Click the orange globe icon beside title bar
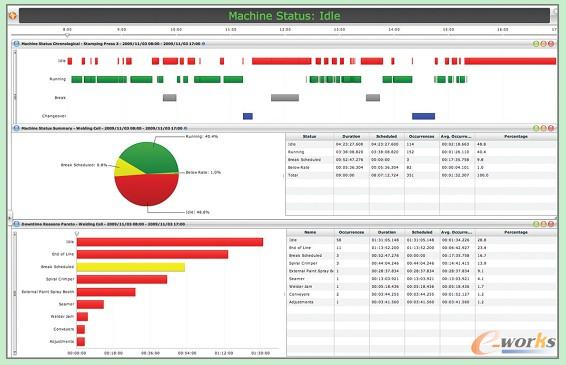This screenshot has height=365, width=566. pyautogui.click(x=13, y=16)
